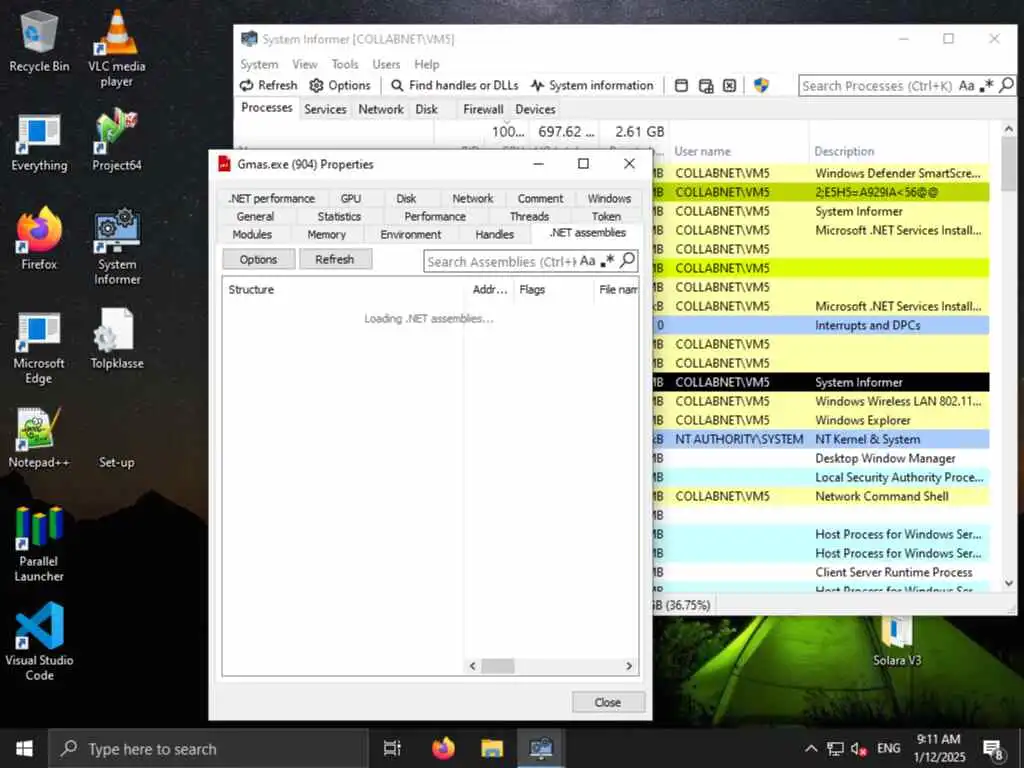1024x768 pixels.
Task: Click Options button in .NET assemblies
Action: click(259, 259)
